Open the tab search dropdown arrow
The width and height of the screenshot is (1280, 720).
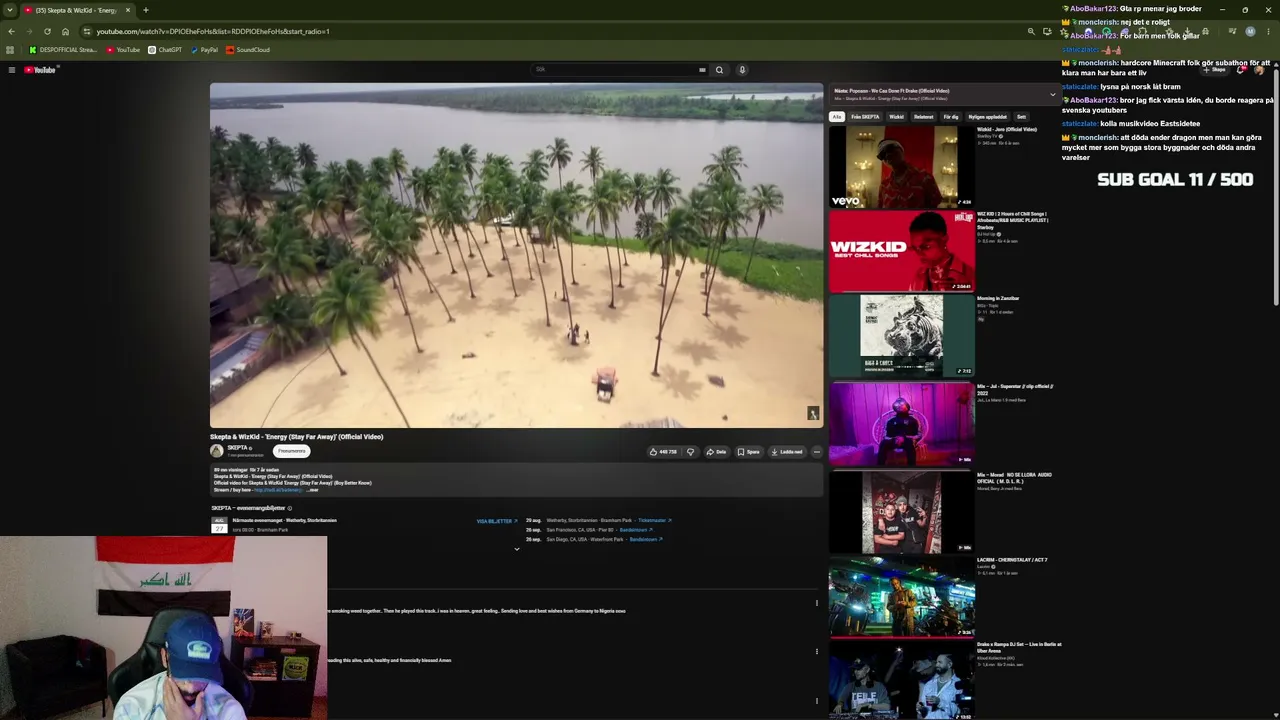(x=10, y=10)
